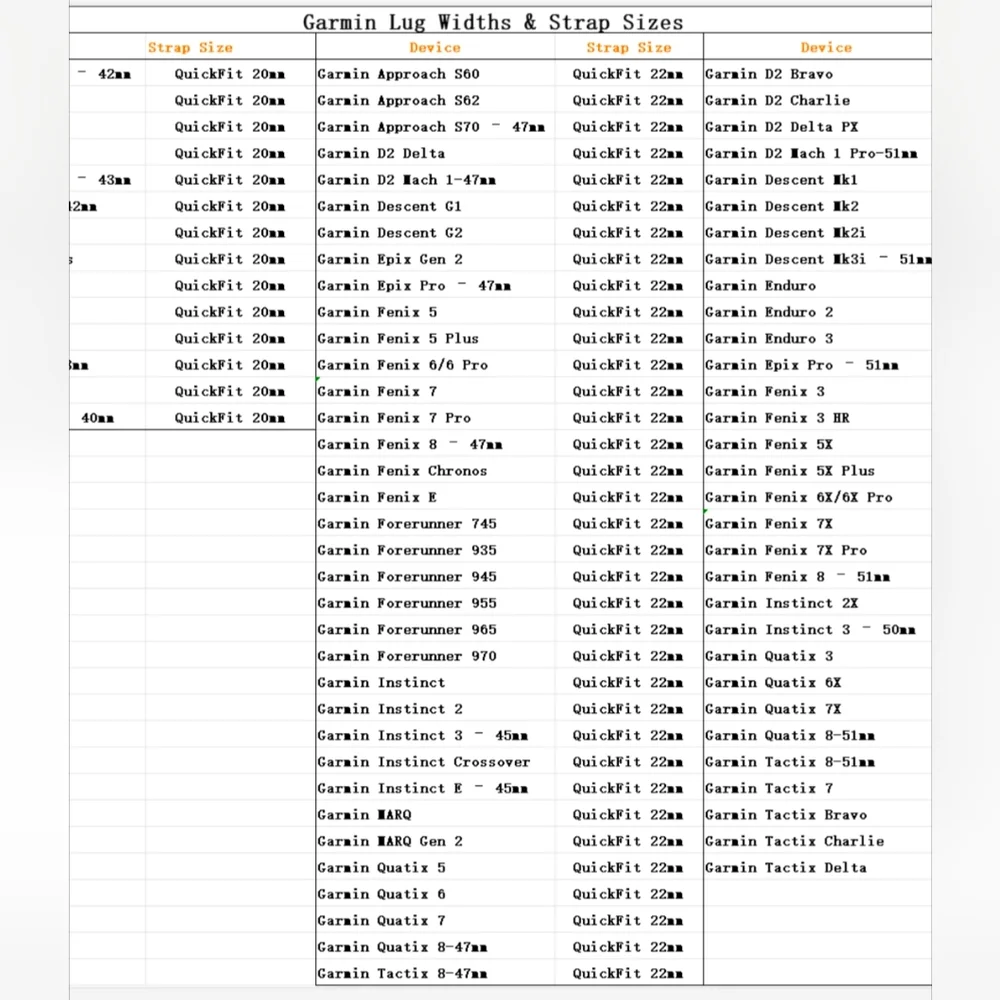This screenshot has width=1000, height=1000.
Task: Select the "Garmin Enduro 2" cell
Action: (818, 312)
